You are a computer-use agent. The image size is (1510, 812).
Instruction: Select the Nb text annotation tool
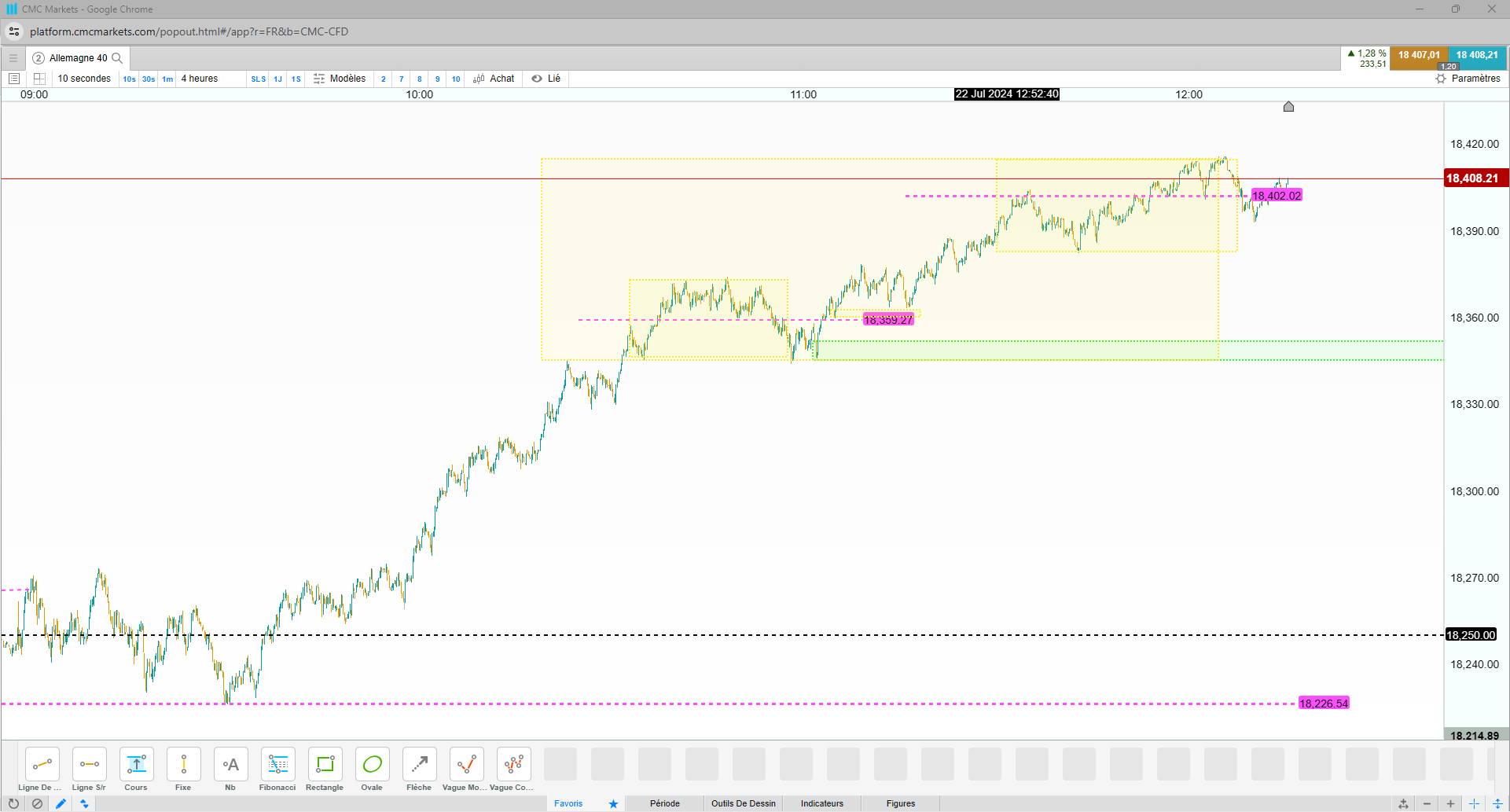click(231, 764)
